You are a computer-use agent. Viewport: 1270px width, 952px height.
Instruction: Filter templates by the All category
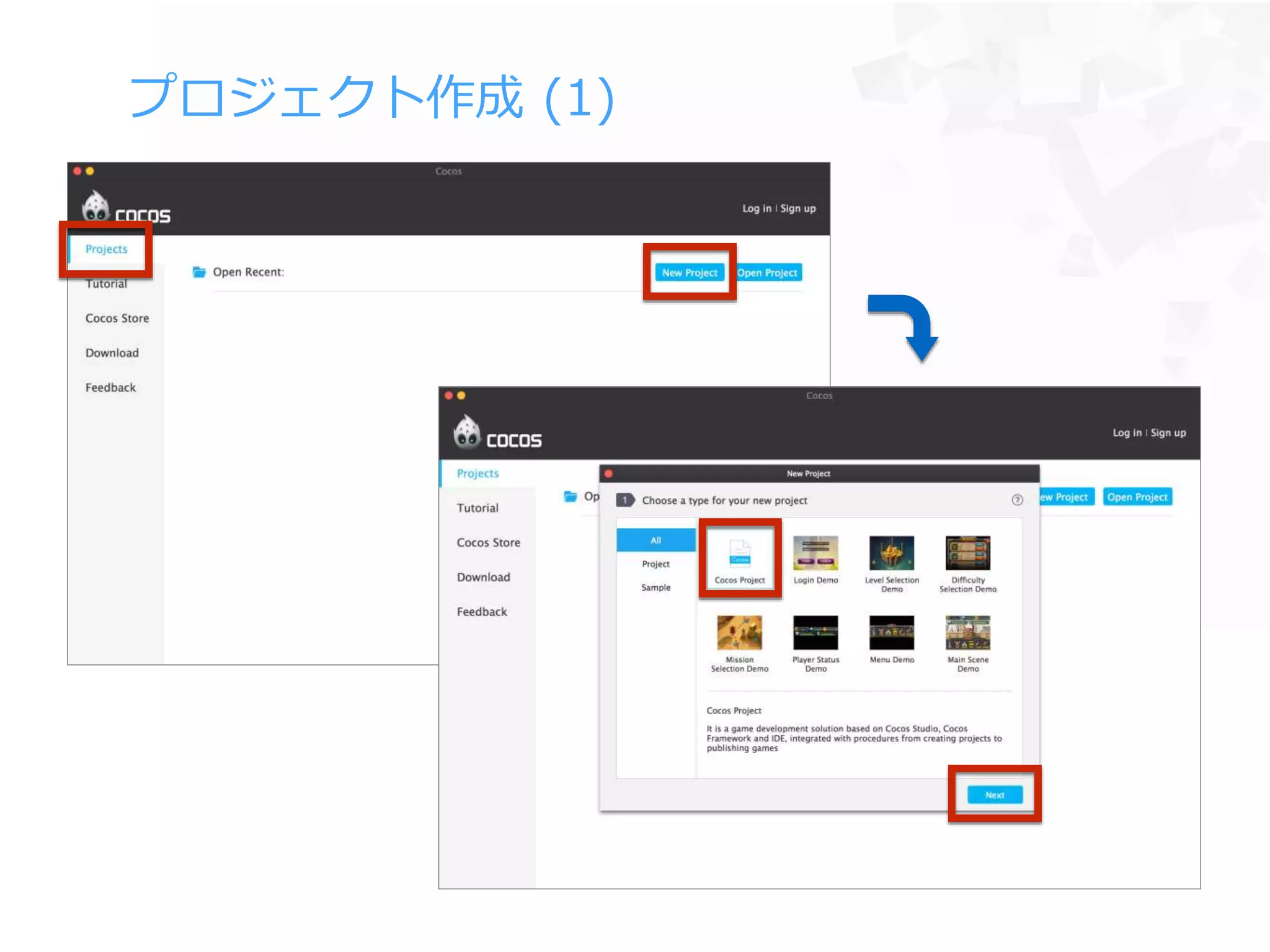pyautogui.click(x=655, y=540)
